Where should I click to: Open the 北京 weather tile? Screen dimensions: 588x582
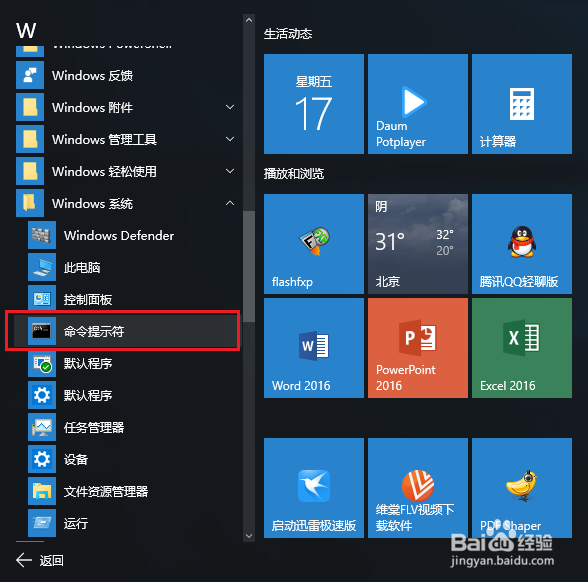pyautogui.click(x=418, y=244)
